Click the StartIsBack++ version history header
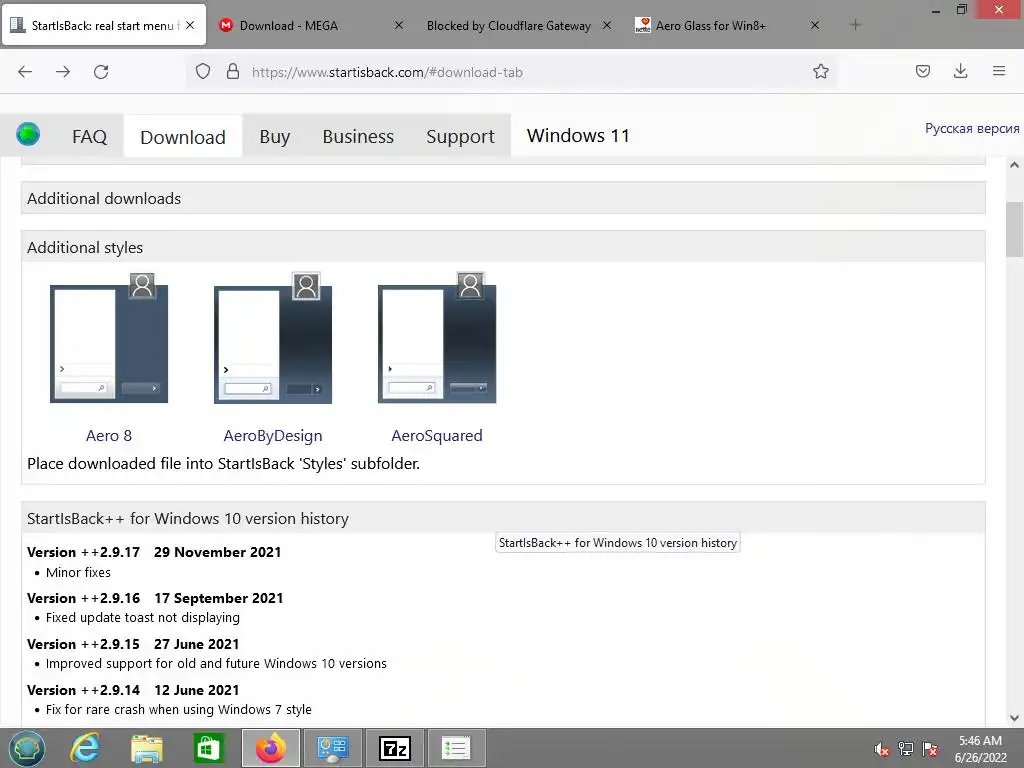 click(x=503, y=519)
